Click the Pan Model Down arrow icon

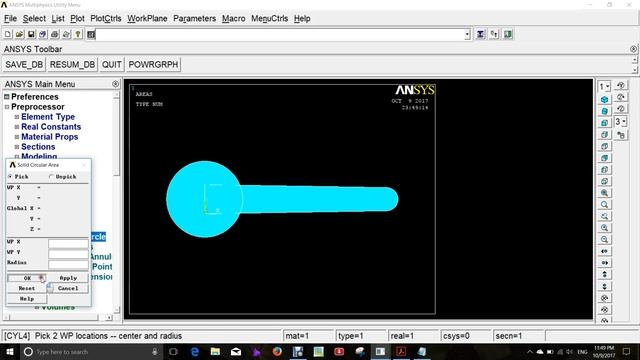point(604,287)
